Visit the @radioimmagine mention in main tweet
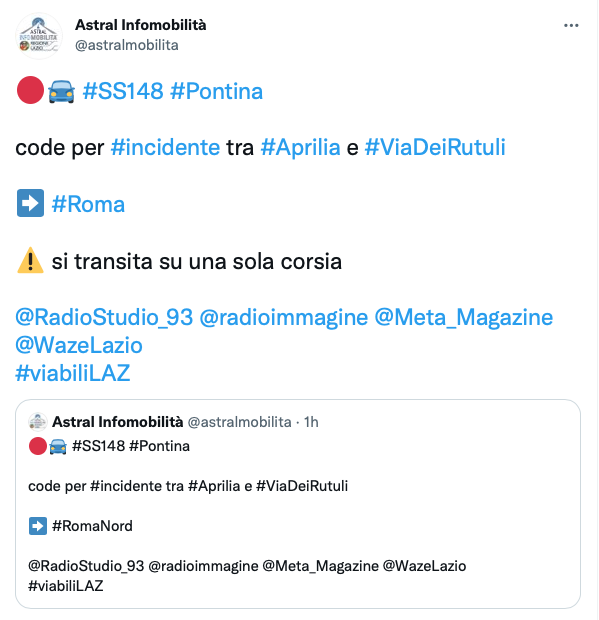599x620 pixels. (283, 318)
